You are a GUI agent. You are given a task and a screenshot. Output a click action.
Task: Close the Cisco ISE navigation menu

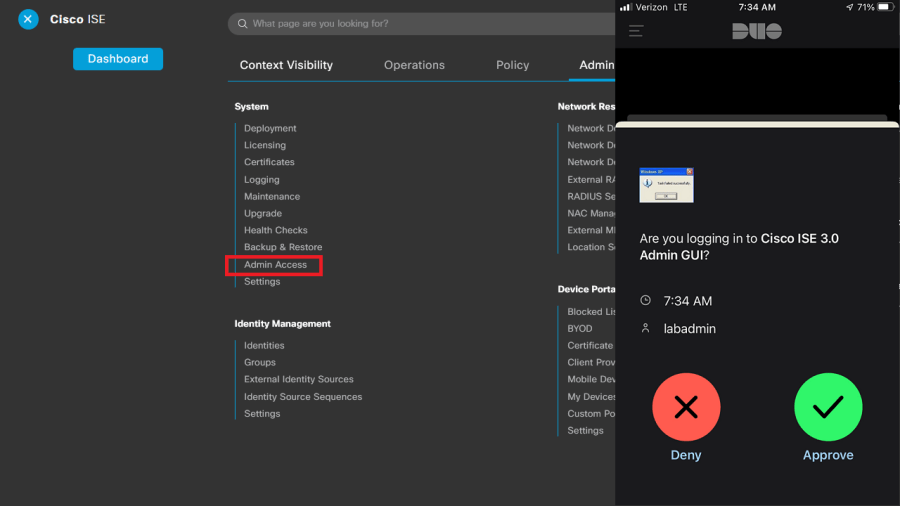coord(28,19)
